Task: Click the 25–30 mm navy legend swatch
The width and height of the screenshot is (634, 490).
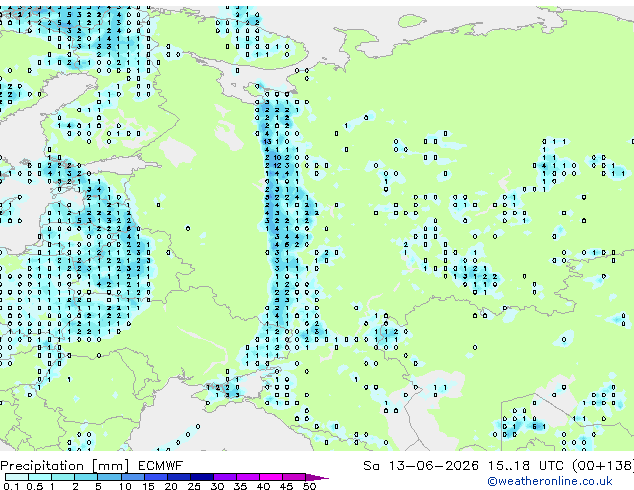Action: coord(202,477)
